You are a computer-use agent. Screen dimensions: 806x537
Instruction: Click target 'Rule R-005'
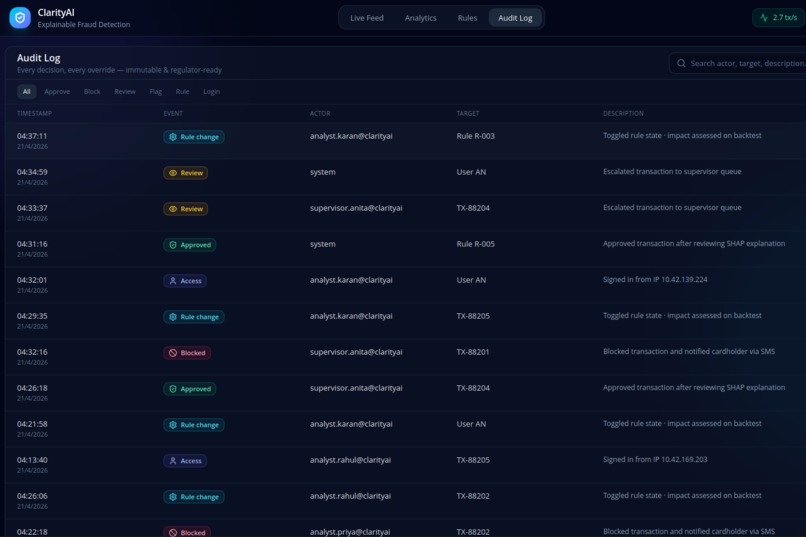click(475, 244)
